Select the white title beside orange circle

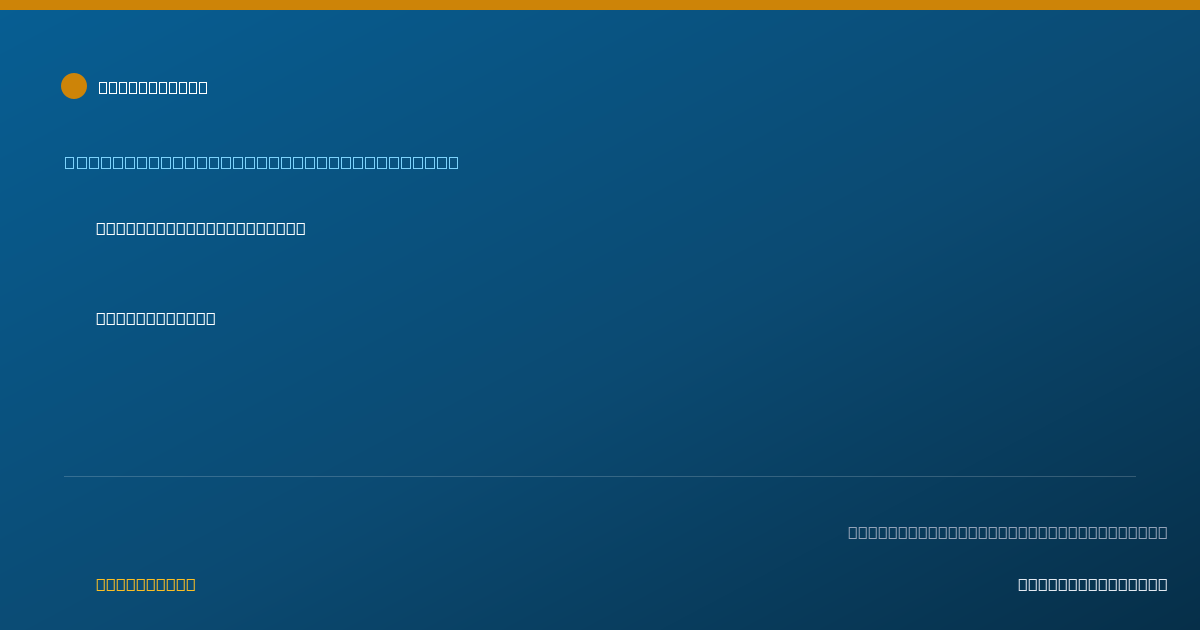pos(153,87)
